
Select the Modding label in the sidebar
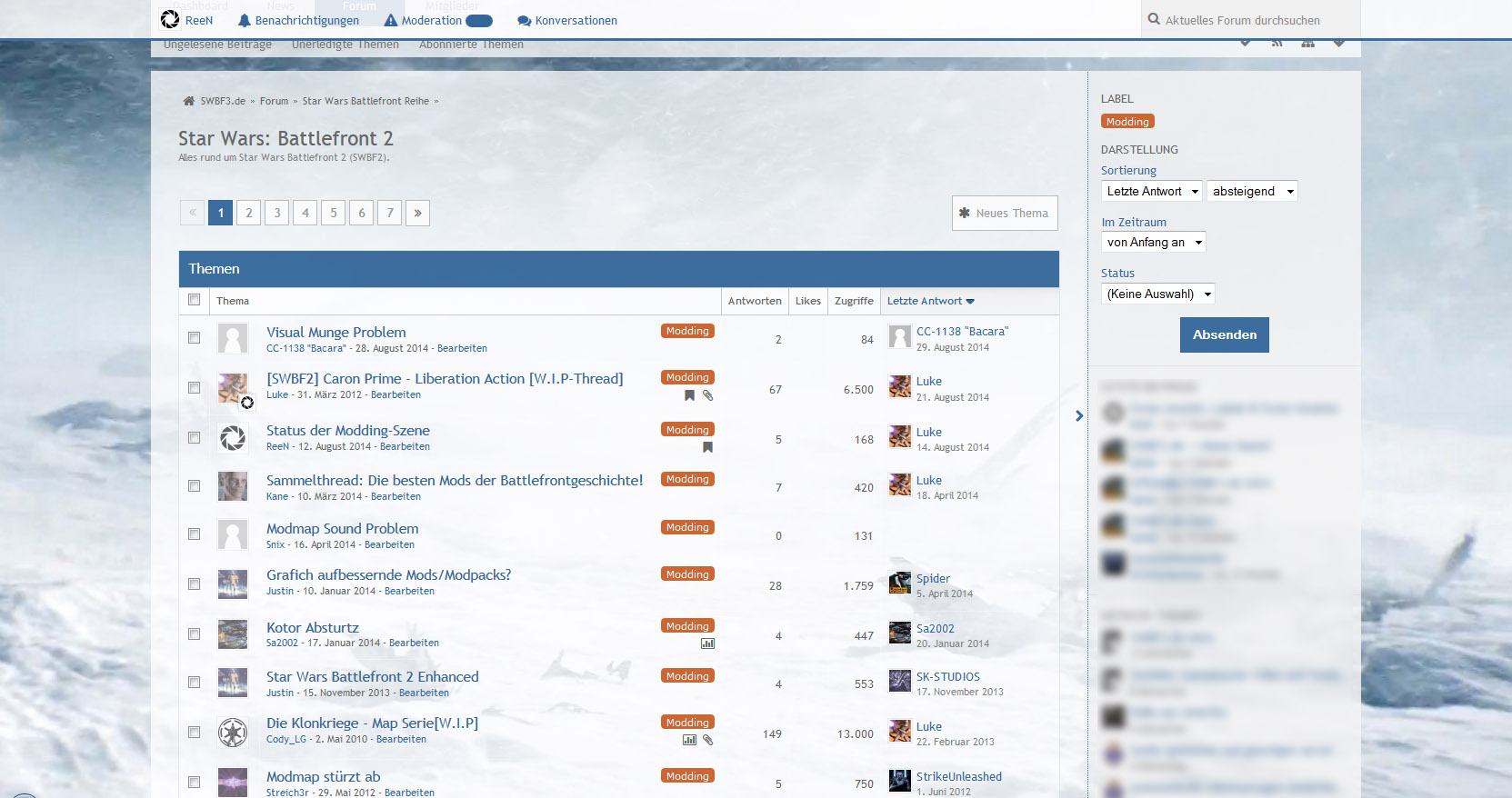point(1127,122)
